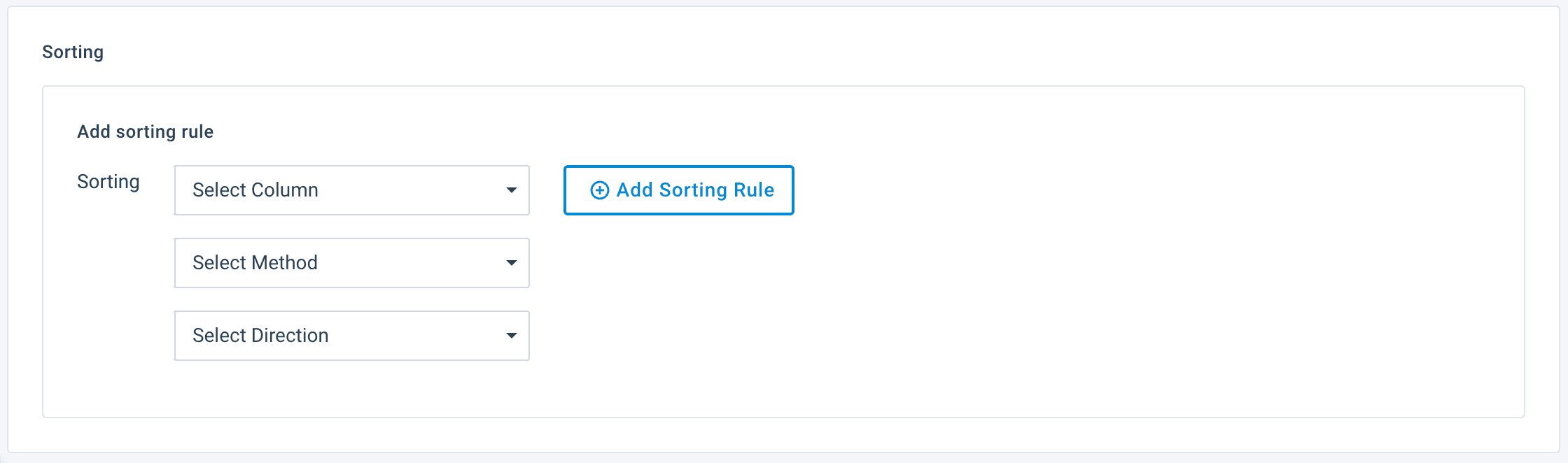Click the caret arrow in Select Method box

(x=512, y=263)
